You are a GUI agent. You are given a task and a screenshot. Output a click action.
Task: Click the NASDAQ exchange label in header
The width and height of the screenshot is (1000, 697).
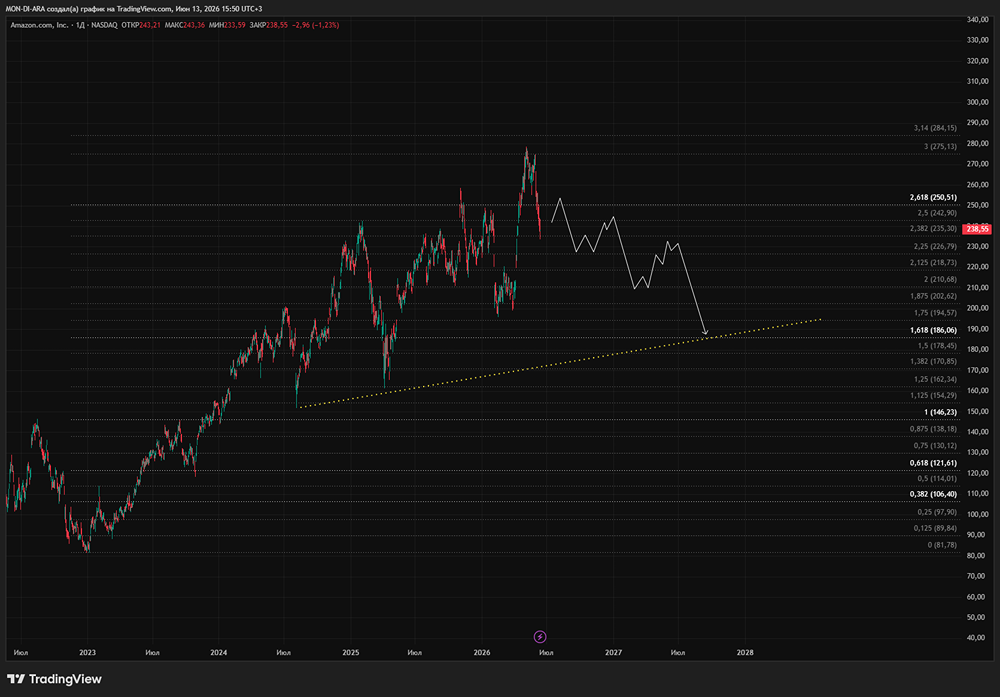(104, 25)
